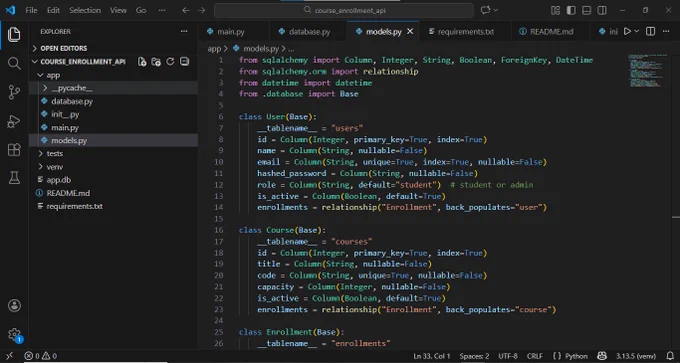Run the Python file play button
Image resolution: width=680 pixels, height=363 pixels.
pyautogui.click(x=627, y=31)
